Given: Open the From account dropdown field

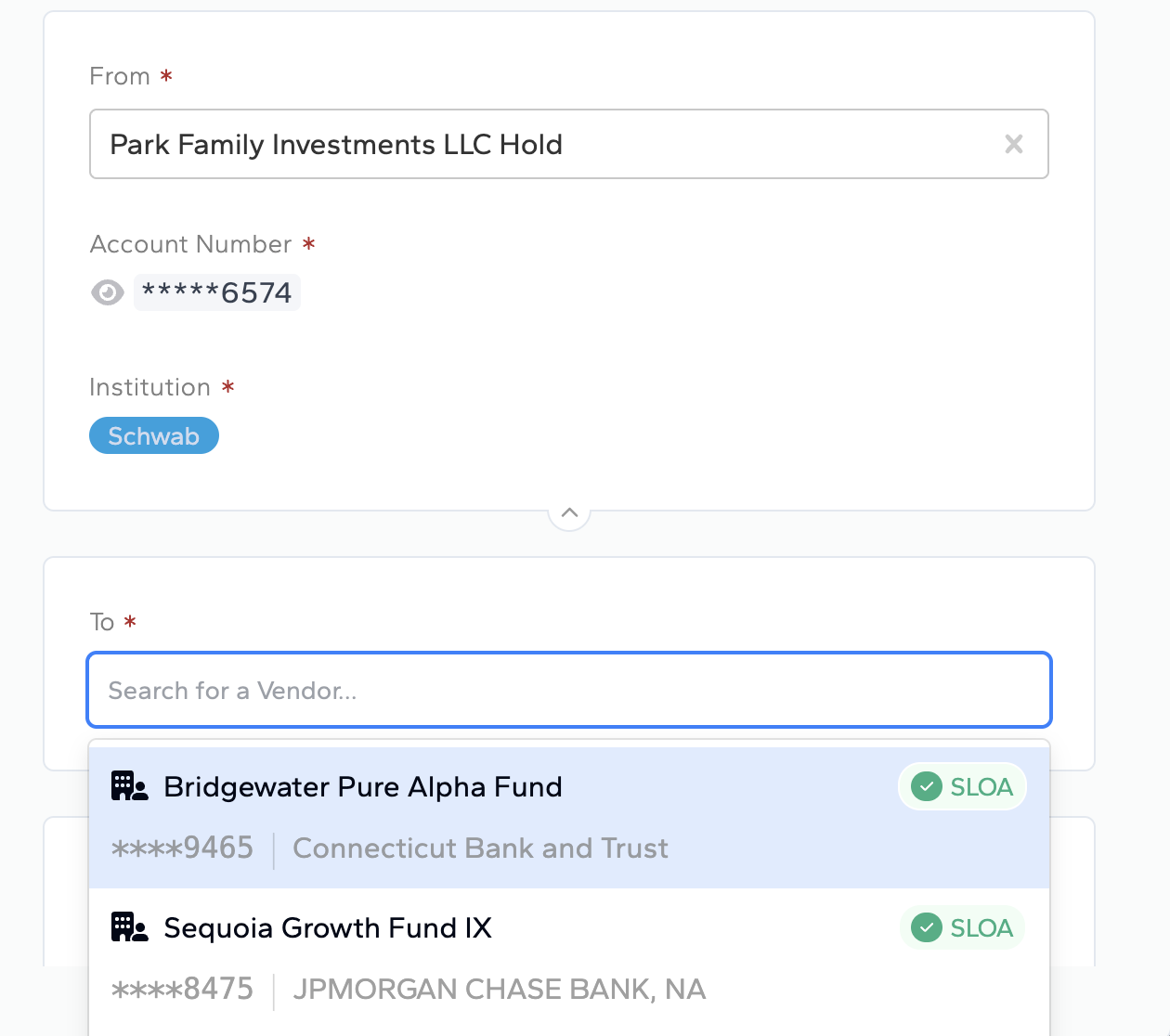Looking at the screenshot, I should (539, 144).
